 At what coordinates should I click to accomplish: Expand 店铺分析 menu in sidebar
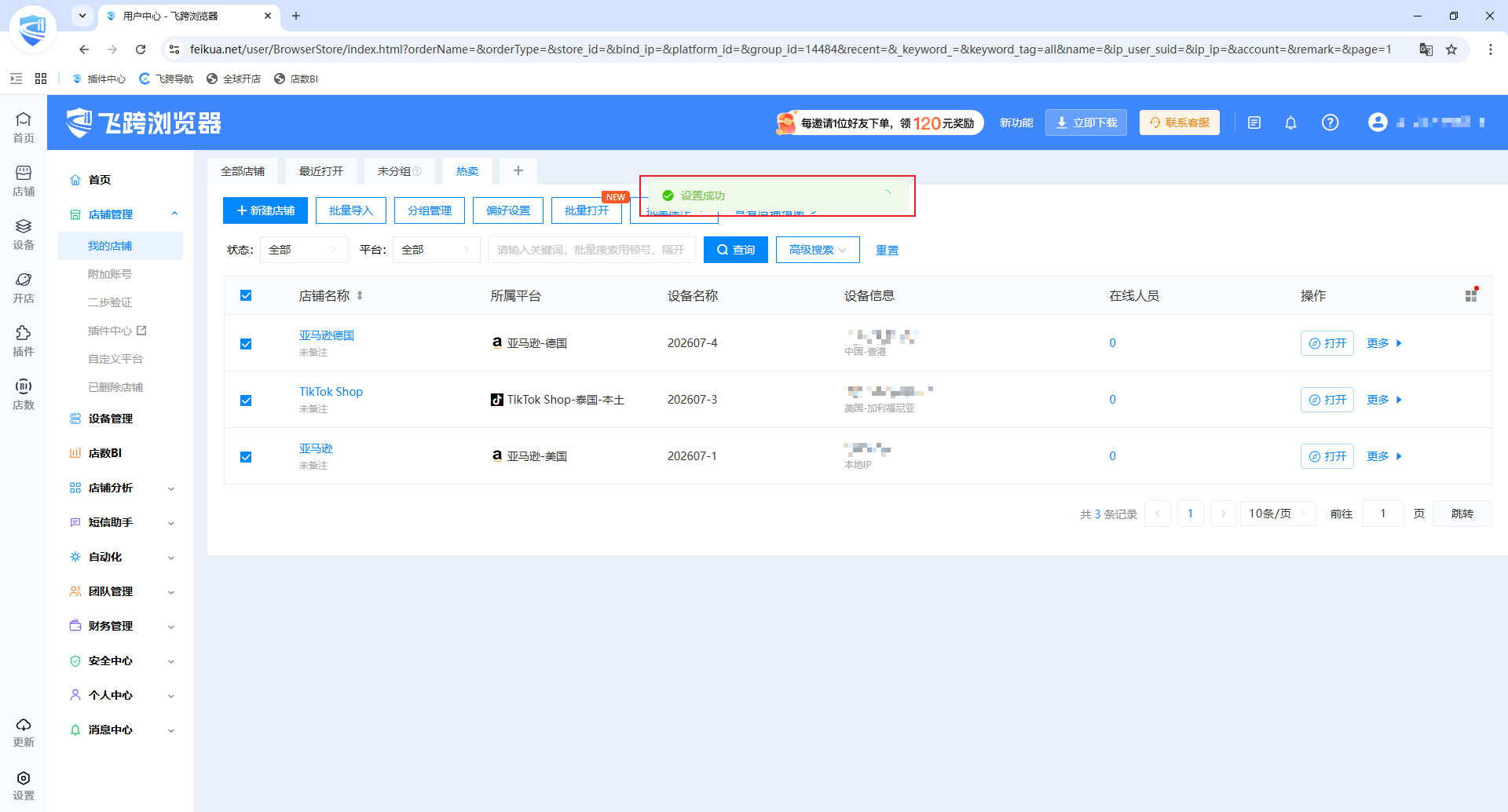tap(122, 488)
